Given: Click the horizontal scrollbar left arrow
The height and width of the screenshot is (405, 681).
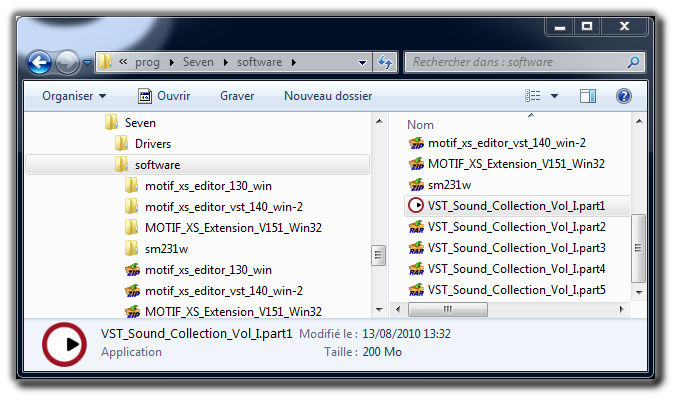Looking at the screenshot, I should tap(398, 310).
